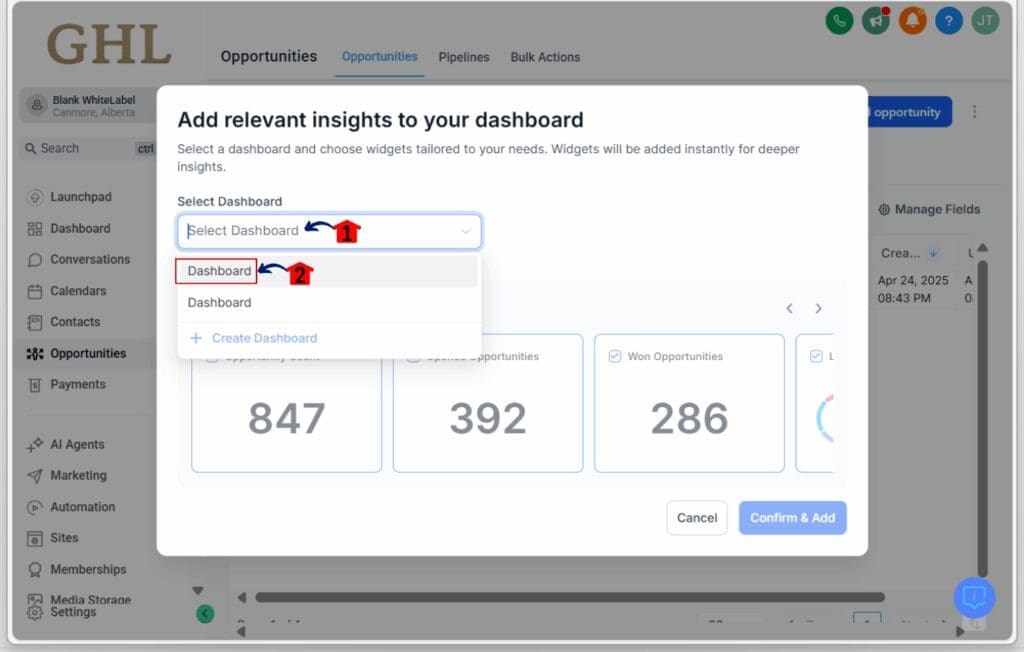Choose the first Dashboard option in list
Screen dimensions: 1024x652
327,270
